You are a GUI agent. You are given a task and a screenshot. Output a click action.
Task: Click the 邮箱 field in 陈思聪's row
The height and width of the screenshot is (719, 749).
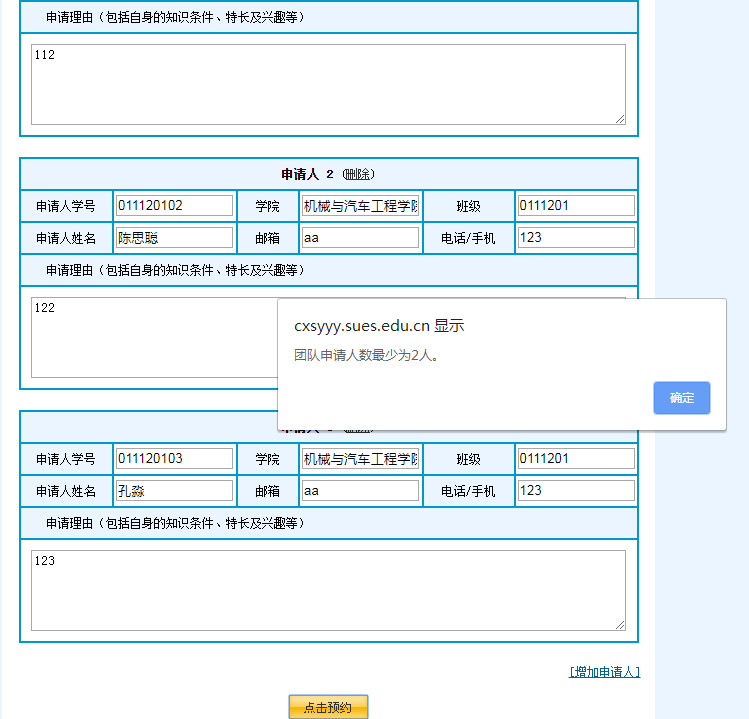[x=360, y=238]
